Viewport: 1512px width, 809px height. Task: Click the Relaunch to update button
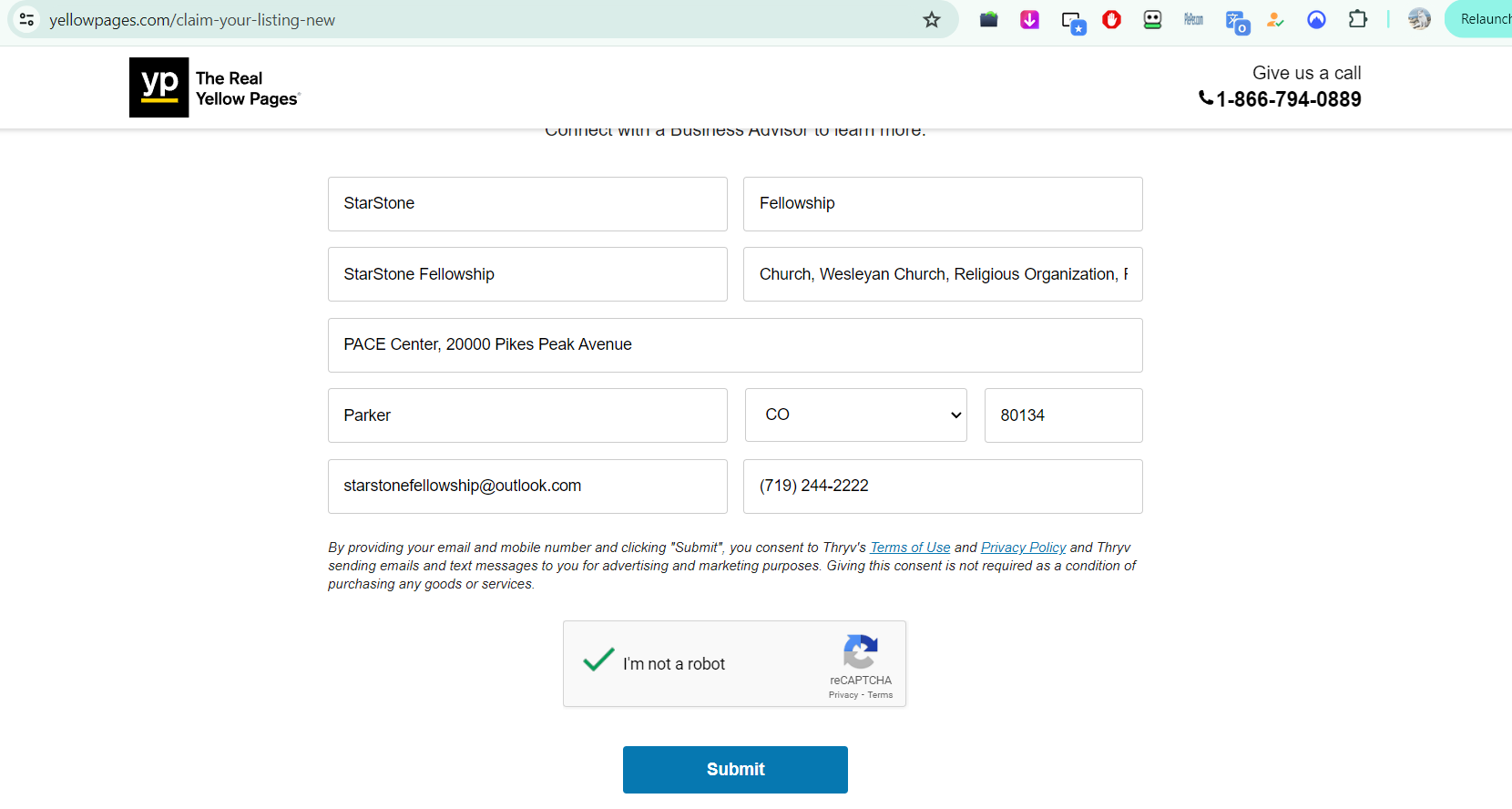pyautogui.click(x=1479, y=19)
